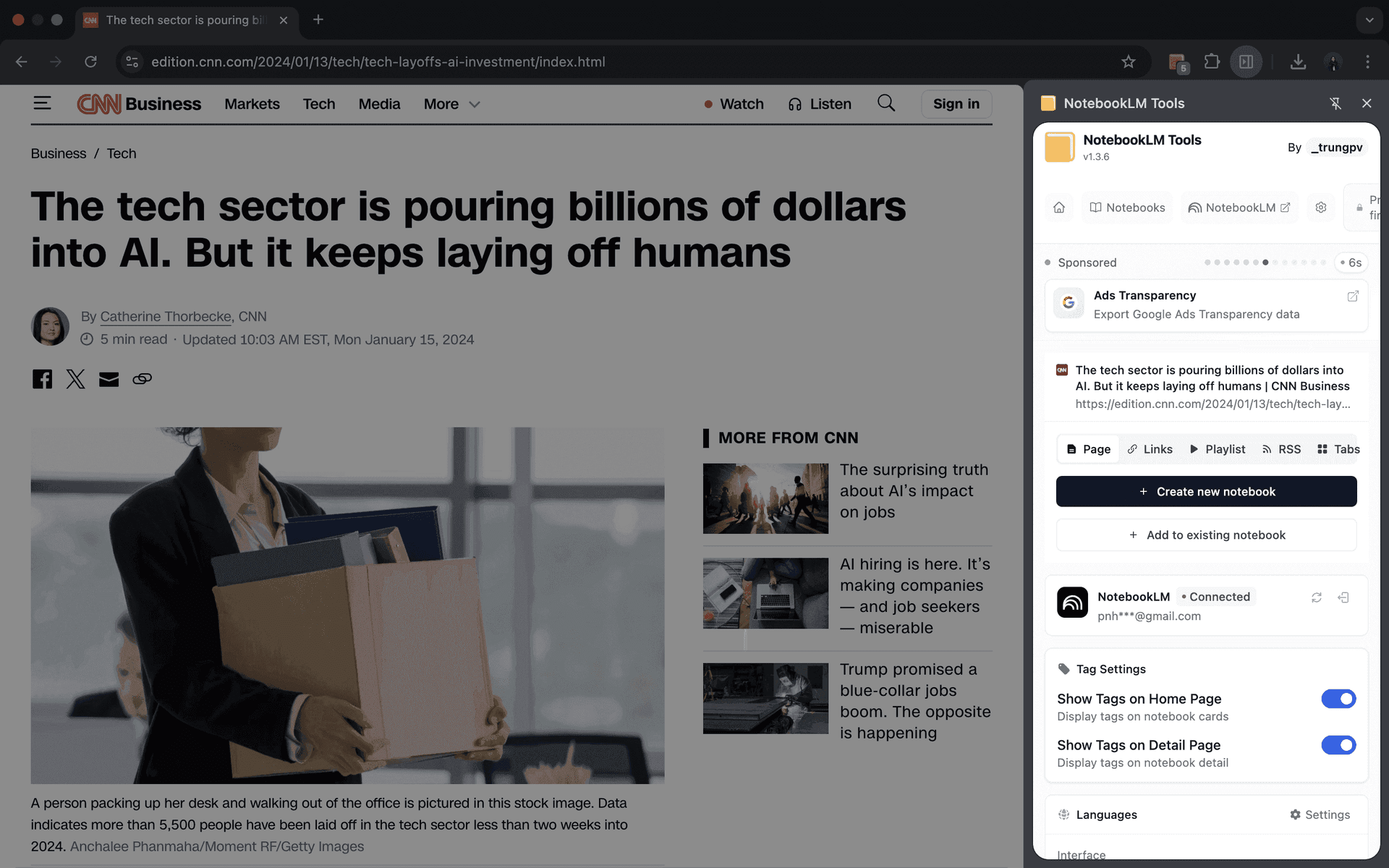This screenshot has width=1389, height=868.
Task: Disable Show Tags on Home Page
Action: [x=1338, y=699]
